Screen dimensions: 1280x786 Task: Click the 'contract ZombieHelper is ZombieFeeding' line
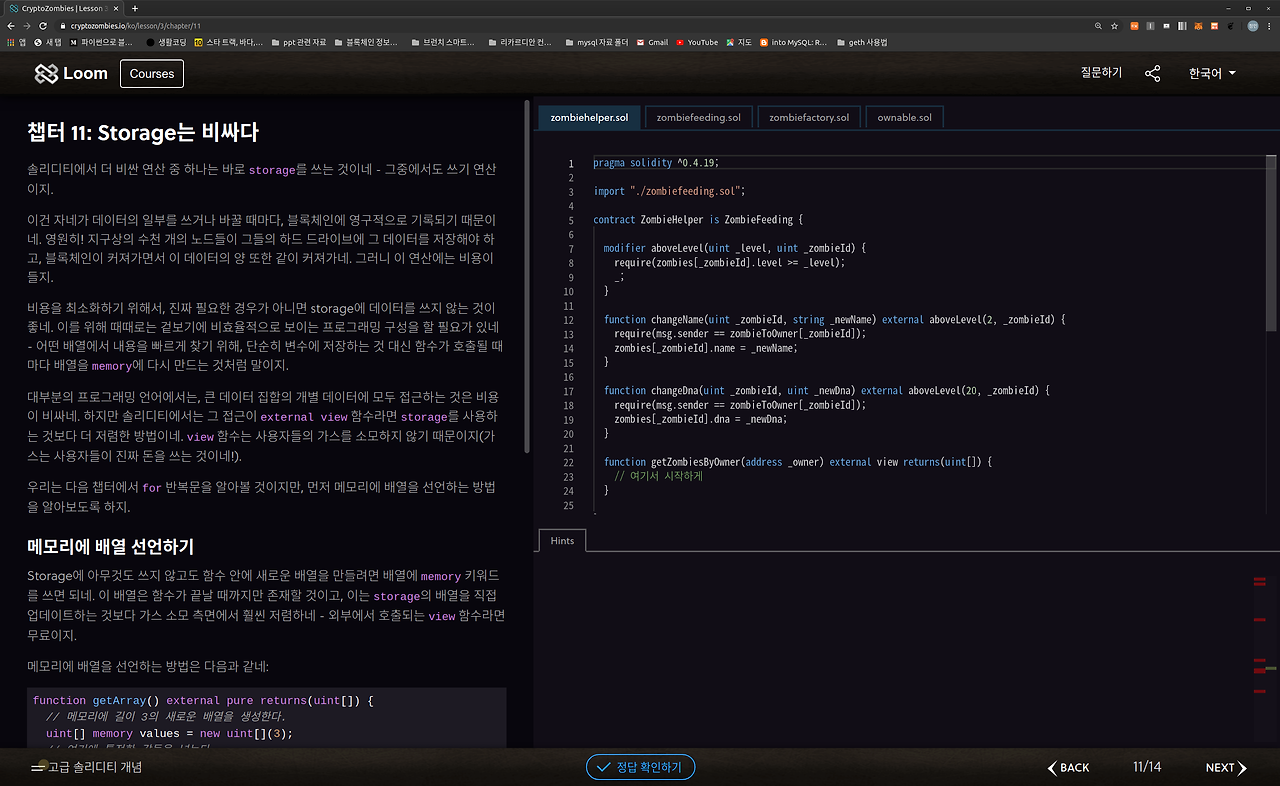(x=698, y=220)
